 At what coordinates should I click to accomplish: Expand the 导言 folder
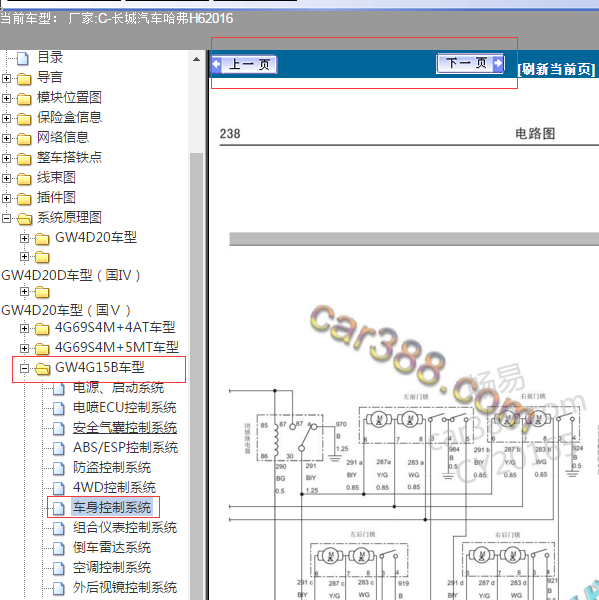tap(6, 78)
